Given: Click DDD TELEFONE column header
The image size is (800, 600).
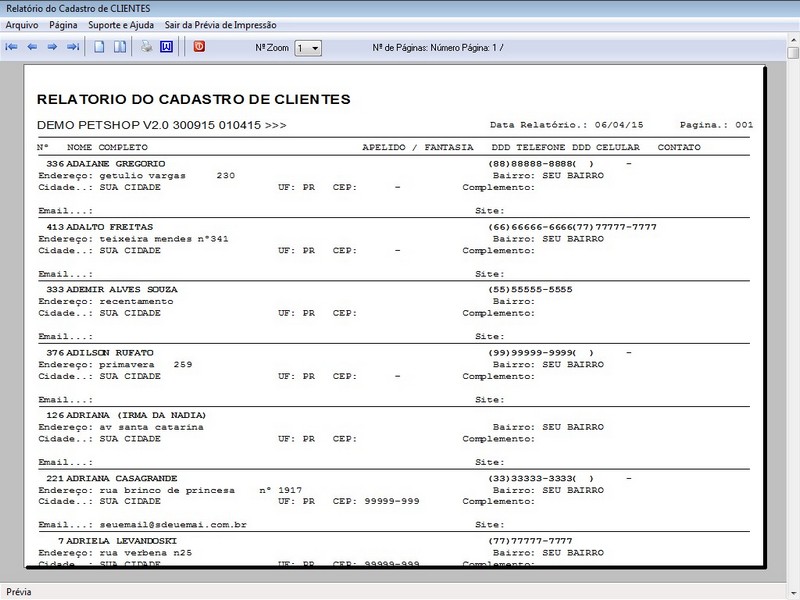Looking at the screenshot, I should point(528,147).
